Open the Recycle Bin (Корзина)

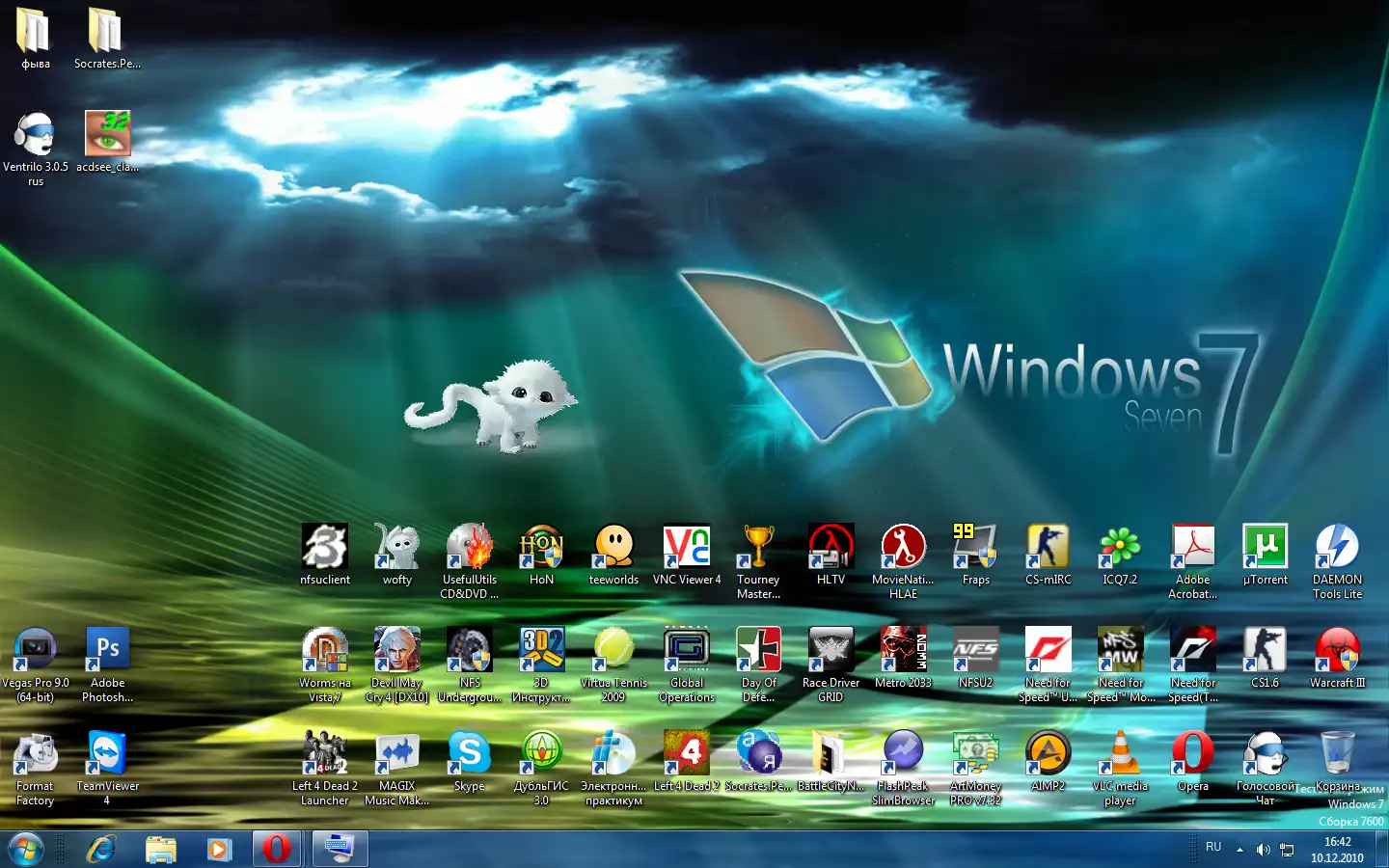point(1337,753)
